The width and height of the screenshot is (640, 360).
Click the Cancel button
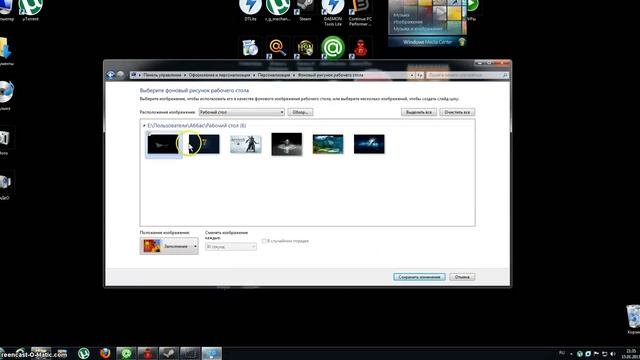click(x=462, y=277)
